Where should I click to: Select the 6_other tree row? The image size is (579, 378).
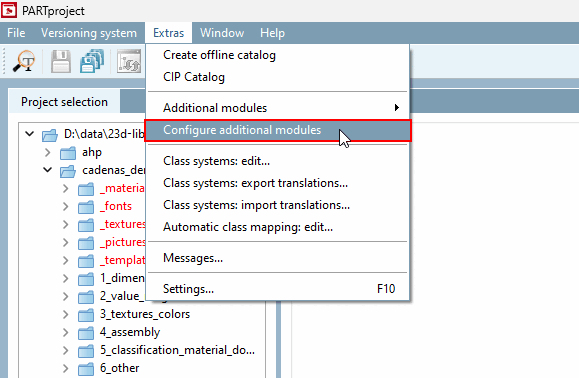[119, 368]
